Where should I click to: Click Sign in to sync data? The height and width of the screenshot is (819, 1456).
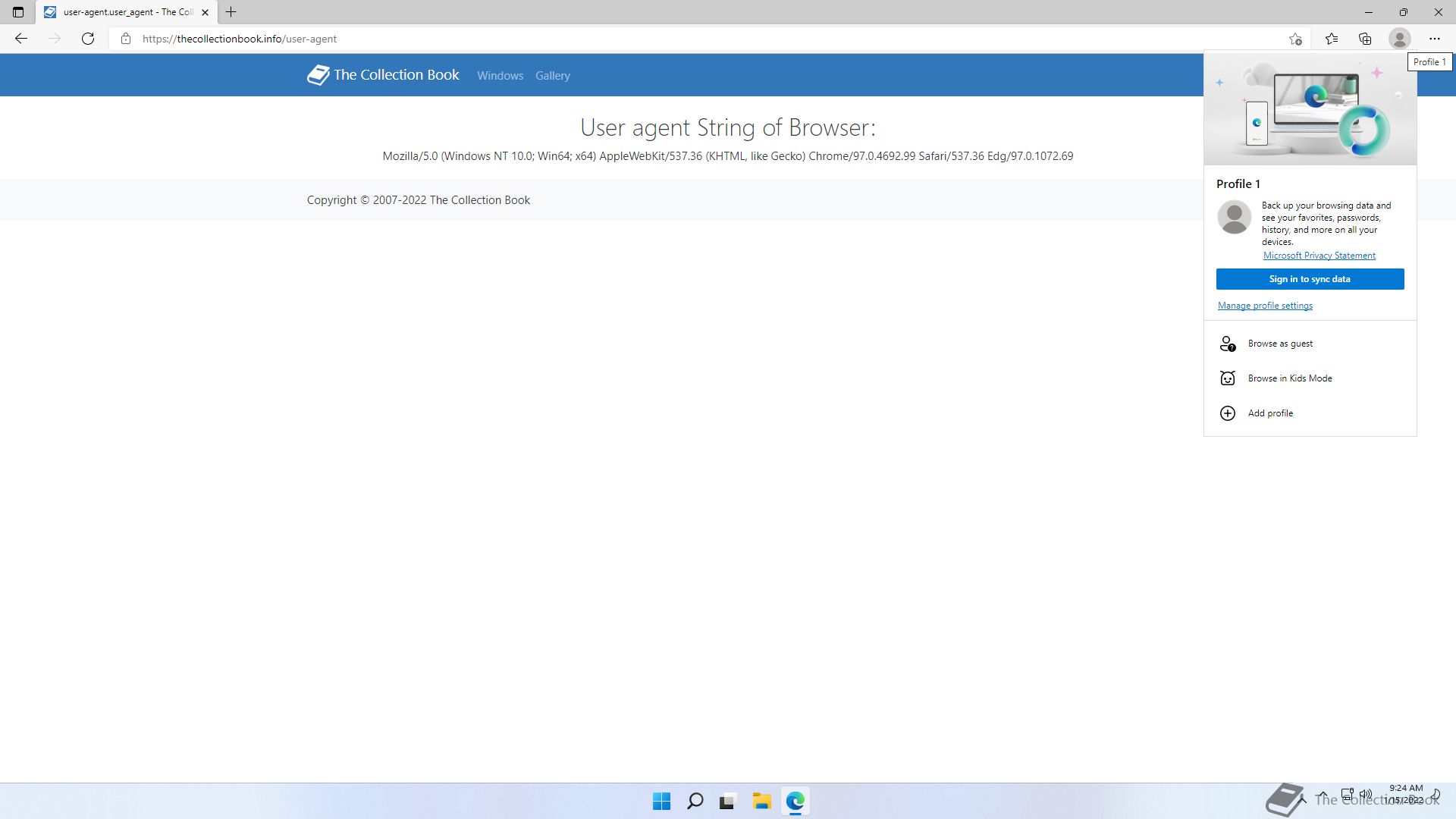click(1310, 279)
